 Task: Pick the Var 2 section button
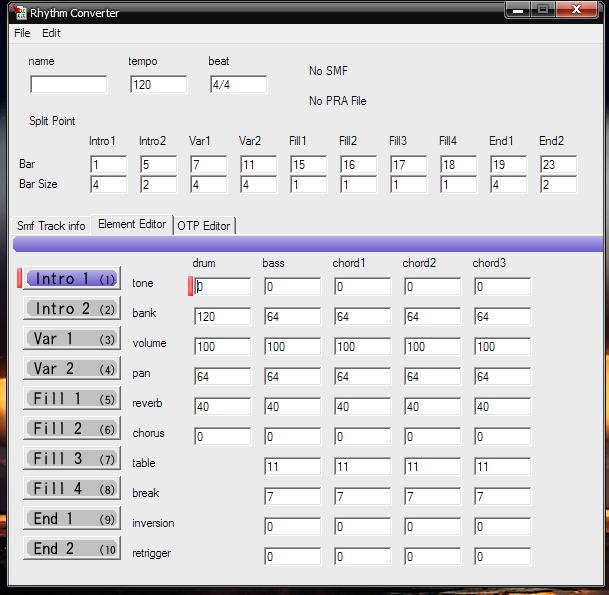coord(71,369)
